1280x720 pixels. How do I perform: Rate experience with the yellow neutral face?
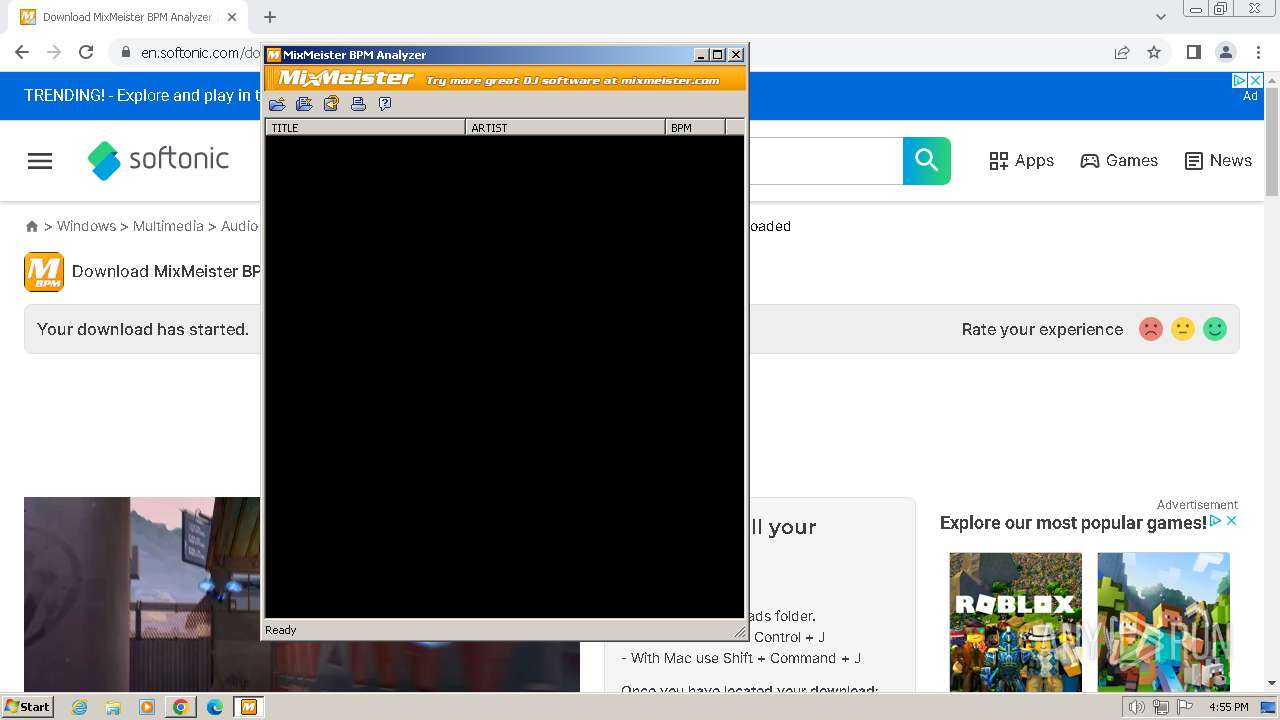coord(1183,329)
